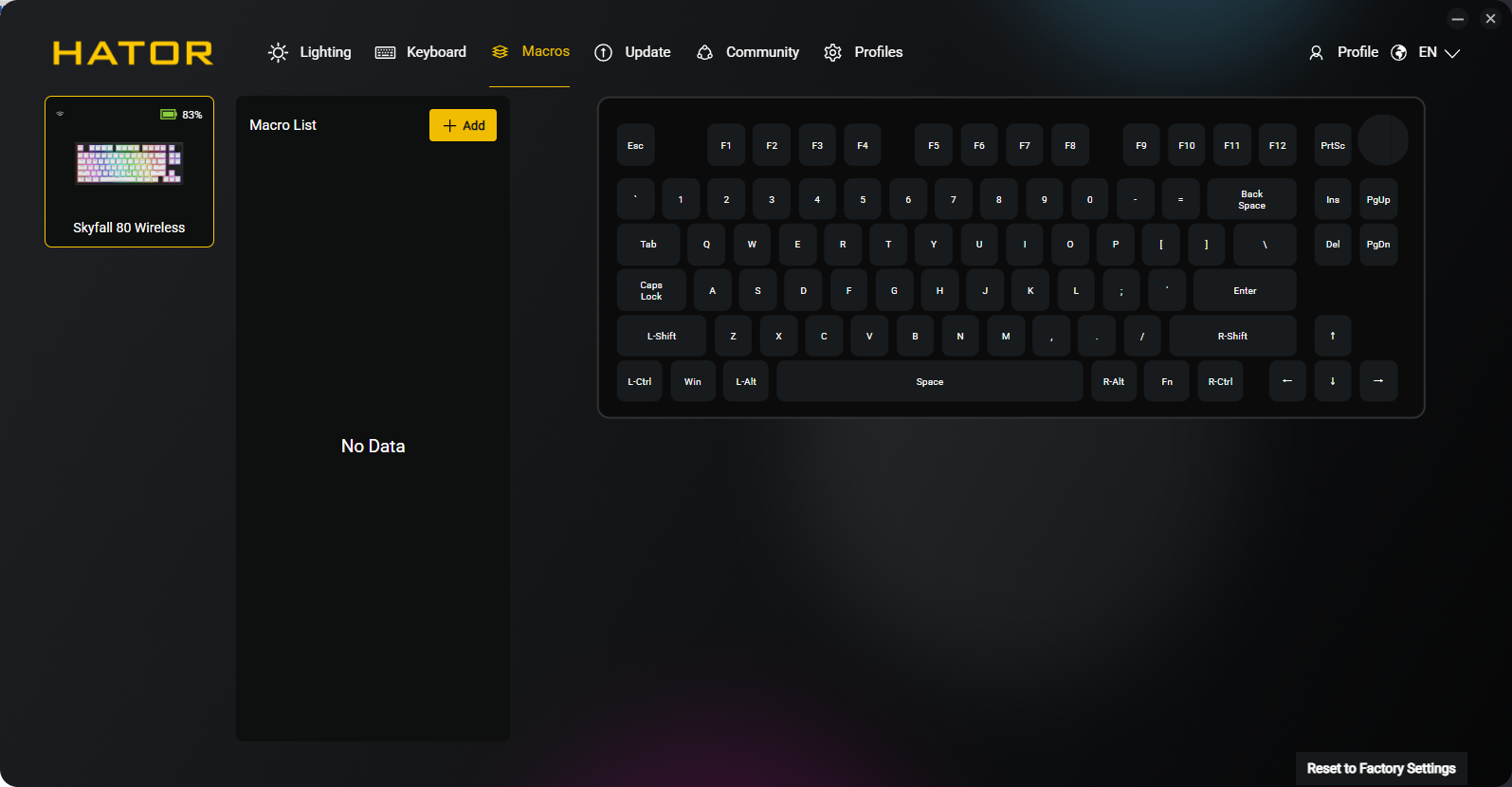Screen dimensions: 1512x787
Task: Pick the Enter key on the layout
Action: [1244, 290]
